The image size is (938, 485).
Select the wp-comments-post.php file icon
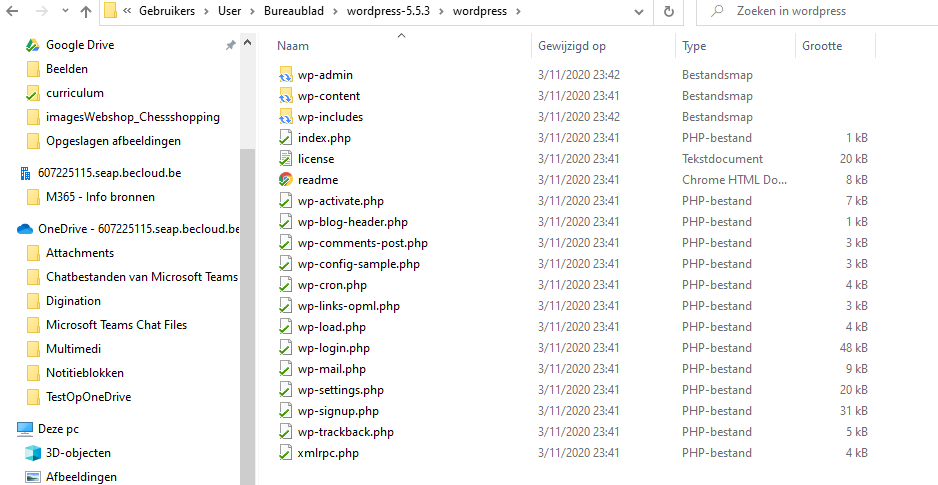click(x=285, y=243)
